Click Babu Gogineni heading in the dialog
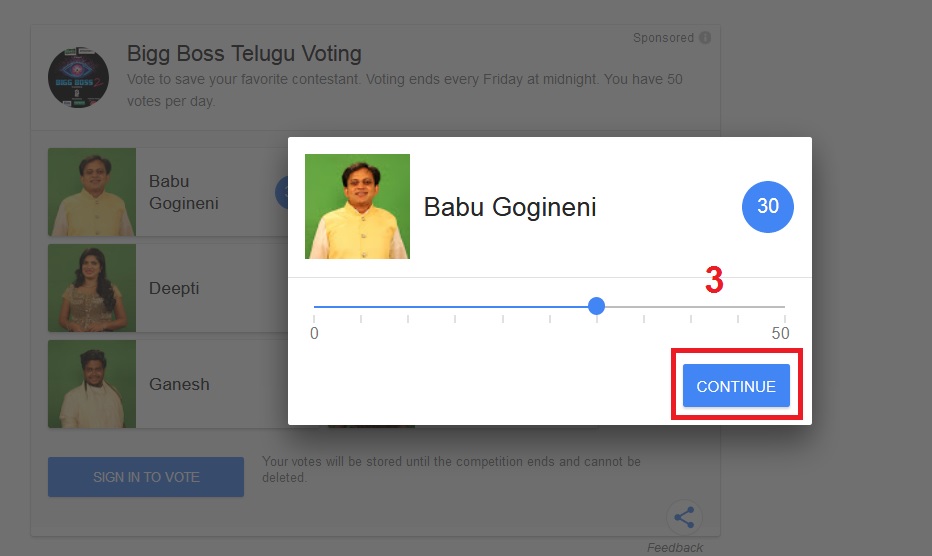 pyautogui.click(x=510, y=207)
